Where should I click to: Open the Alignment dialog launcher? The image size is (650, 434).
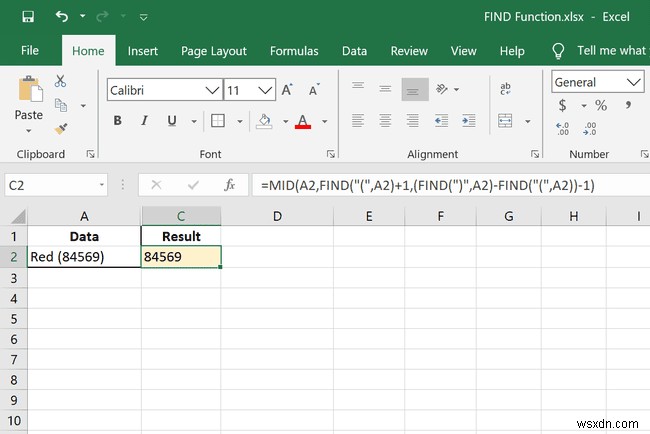click(x=535, y=154)
